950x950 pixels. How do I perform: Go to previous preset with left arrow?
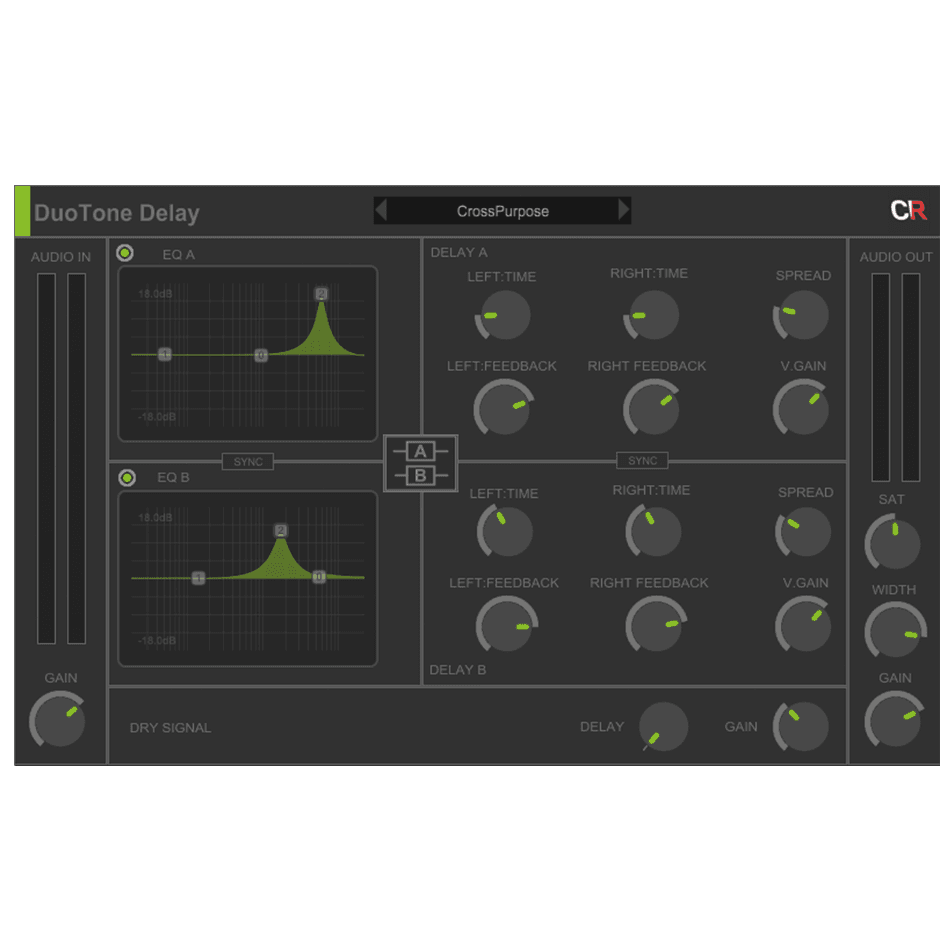point(381,211)
